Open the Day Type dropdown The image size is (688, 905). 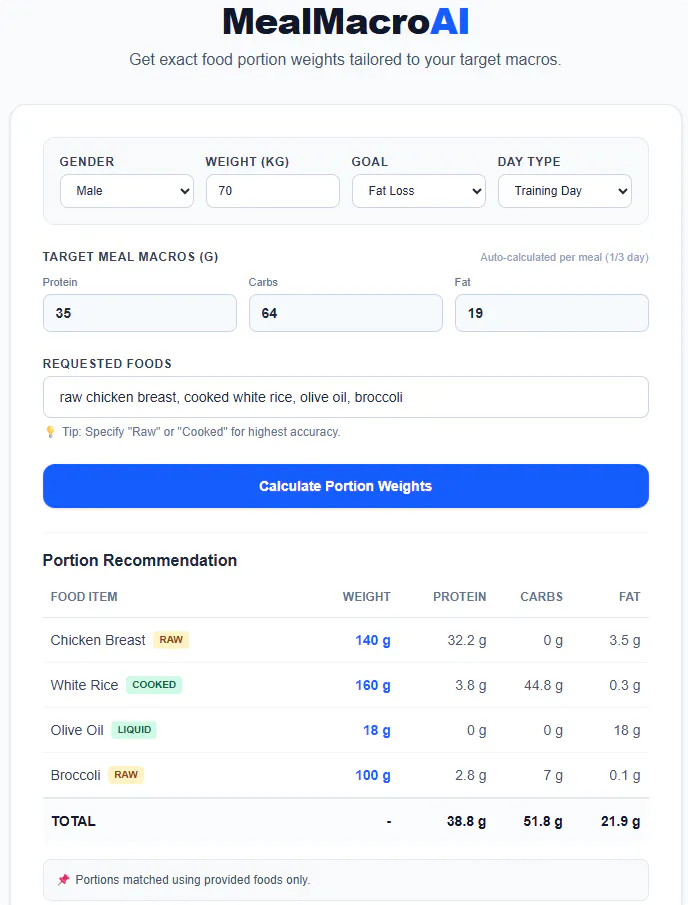coord(565,191)
